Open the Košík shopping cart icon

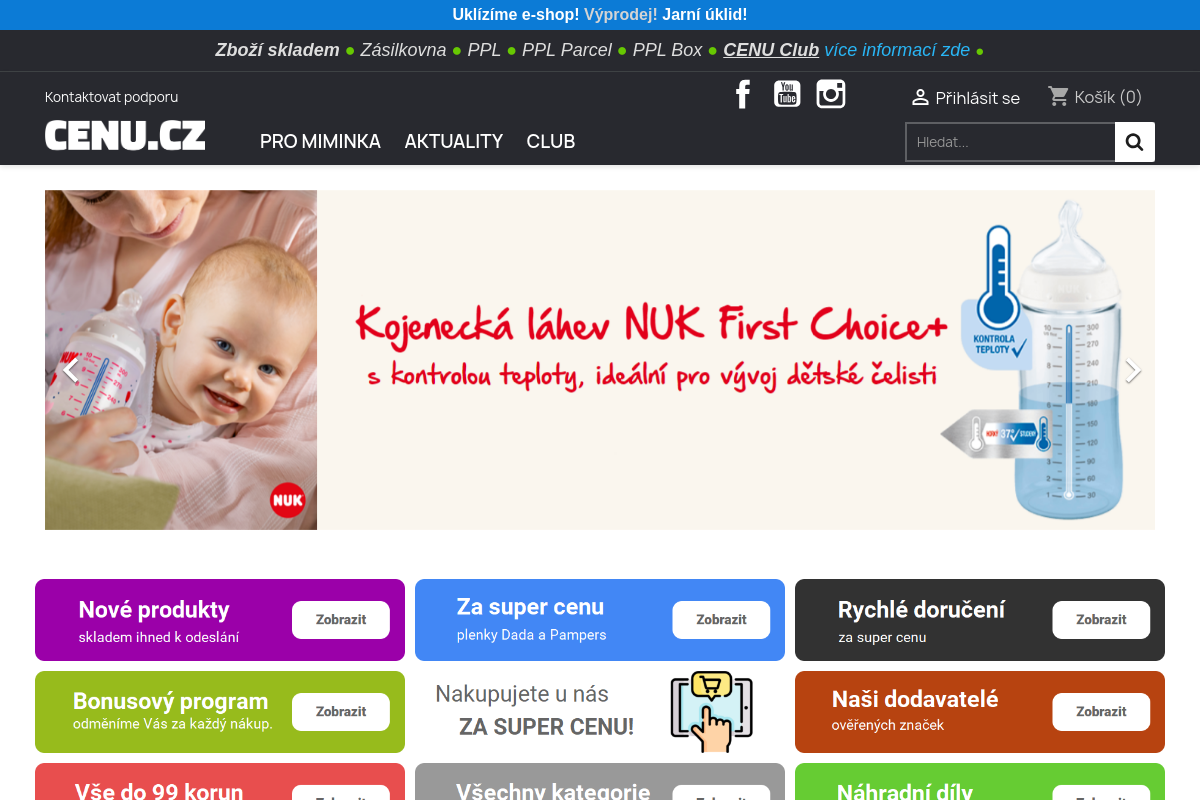1058,96
